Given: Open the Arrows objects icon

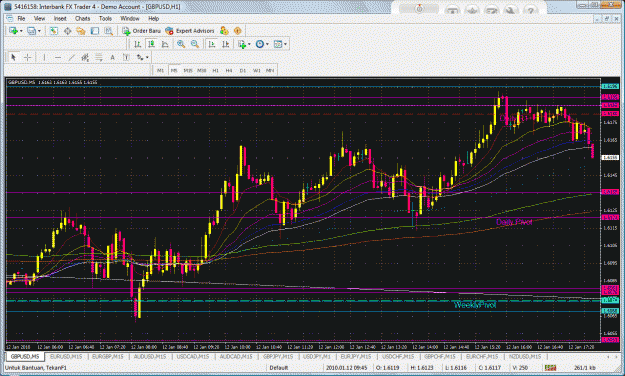Looking at the screenshot, I should pyautogui.click(x=140, y=57).
